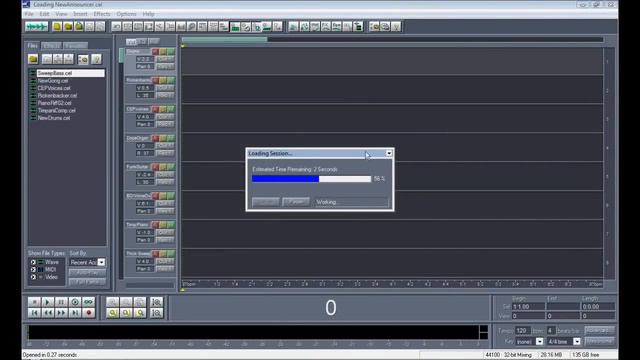Click Zoom to Selection icon
The width and height of the screenshot is (640, 360).
pos(113,313)
